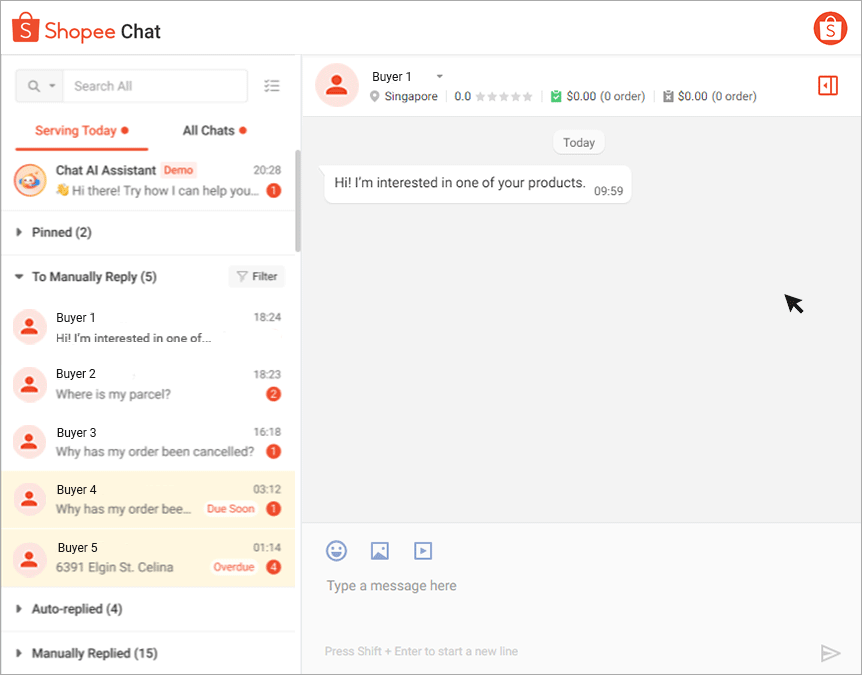Click the Today date label

coord(579,142)
